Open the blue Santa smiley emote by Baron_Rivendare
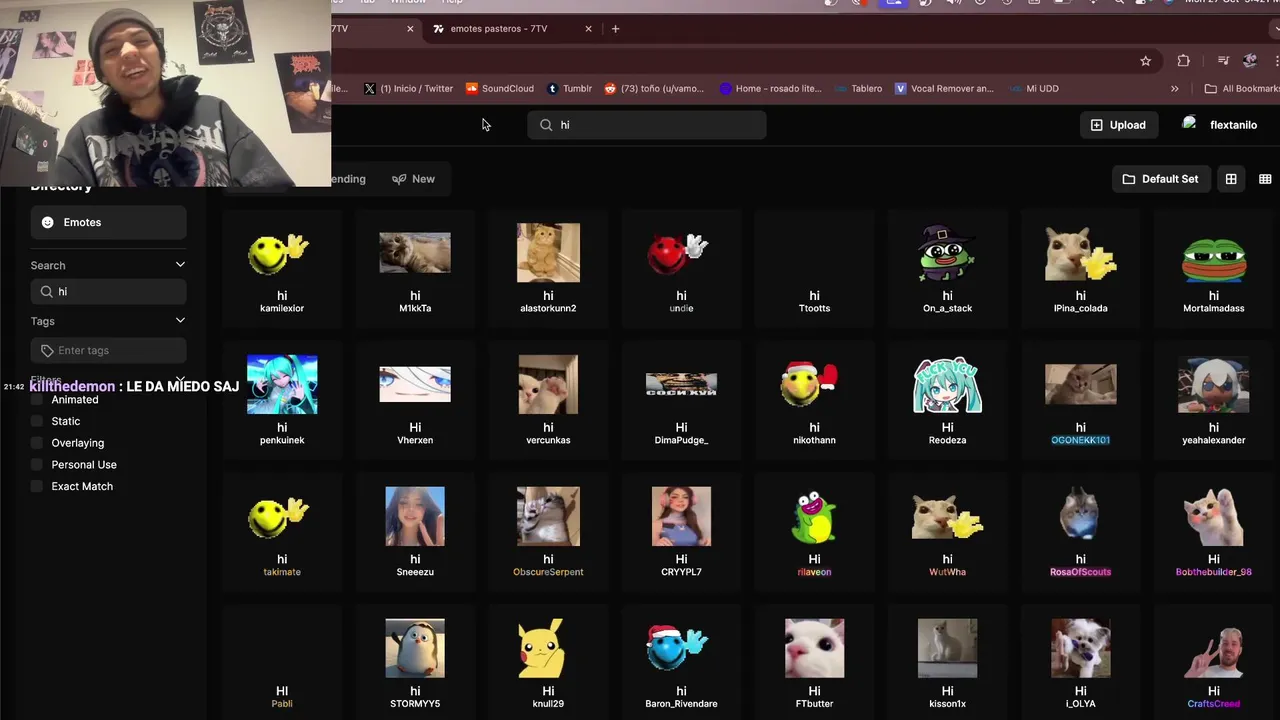The width and height of the screenshot is (1280, 720). (677, 648)
